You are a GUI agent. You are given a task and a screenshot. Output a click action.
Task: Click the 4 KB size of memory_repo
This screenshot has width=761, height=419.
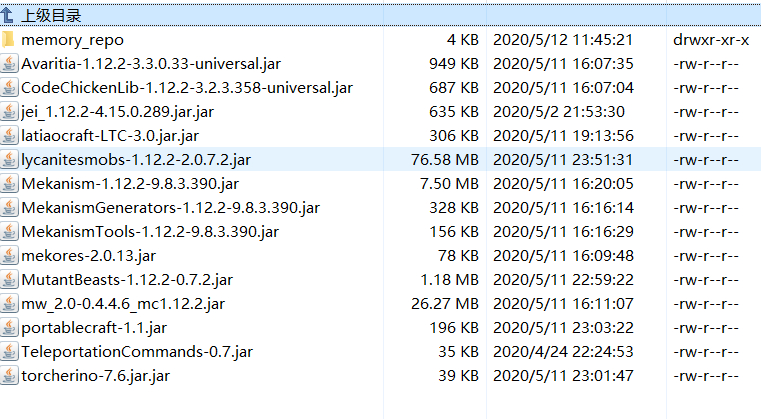pyautogui.click(x=463, y=40)
